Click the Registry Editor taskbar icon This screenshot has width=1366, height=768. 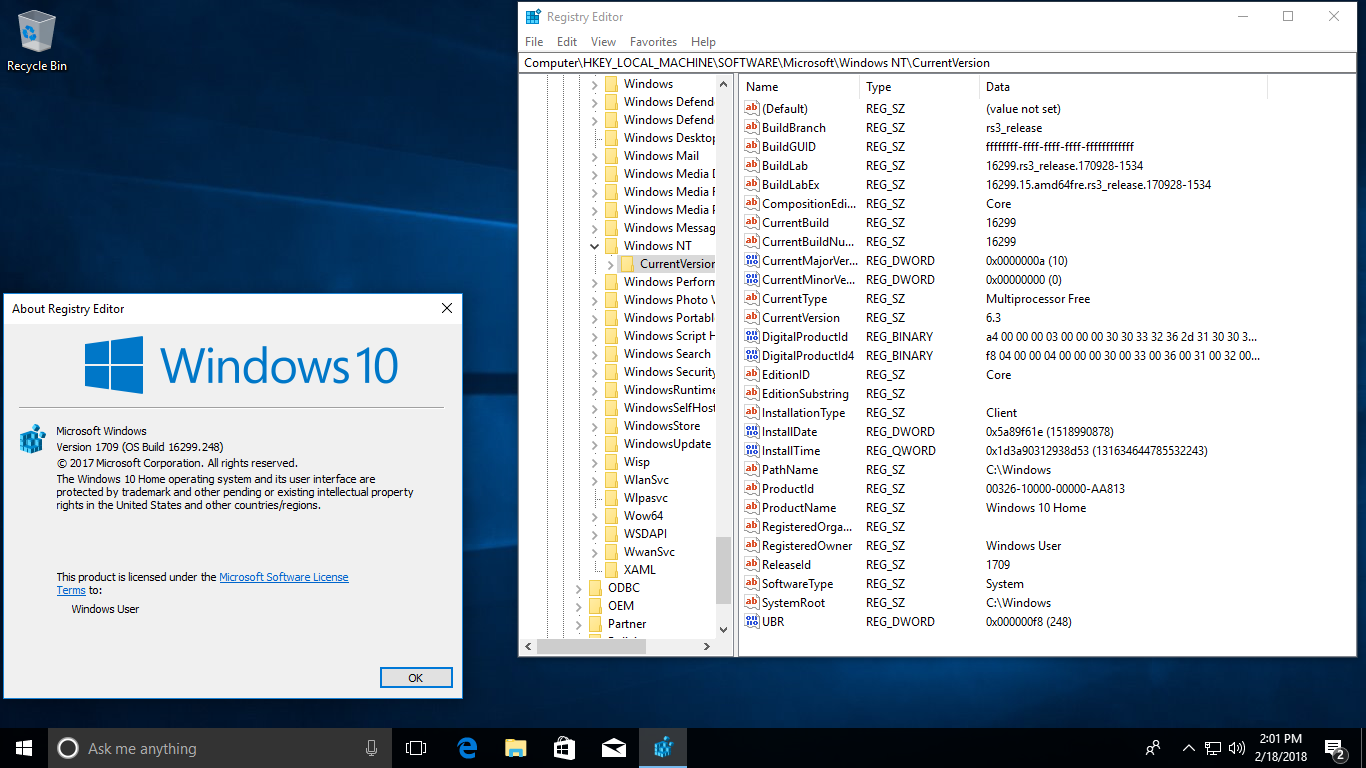663,748
